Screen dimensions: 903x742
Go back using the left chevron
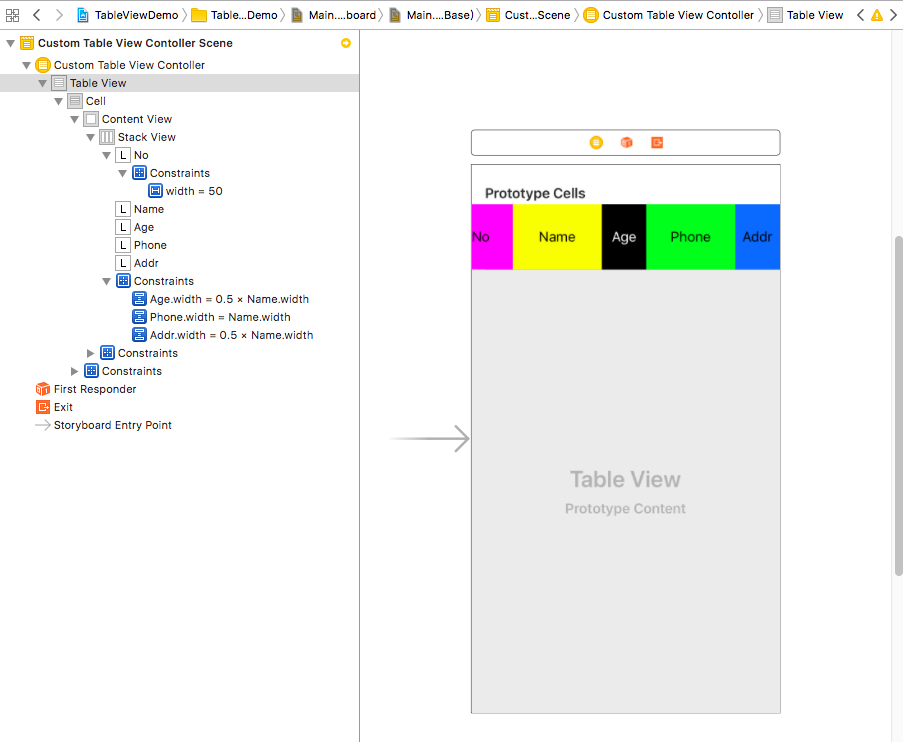coord(37,15)
